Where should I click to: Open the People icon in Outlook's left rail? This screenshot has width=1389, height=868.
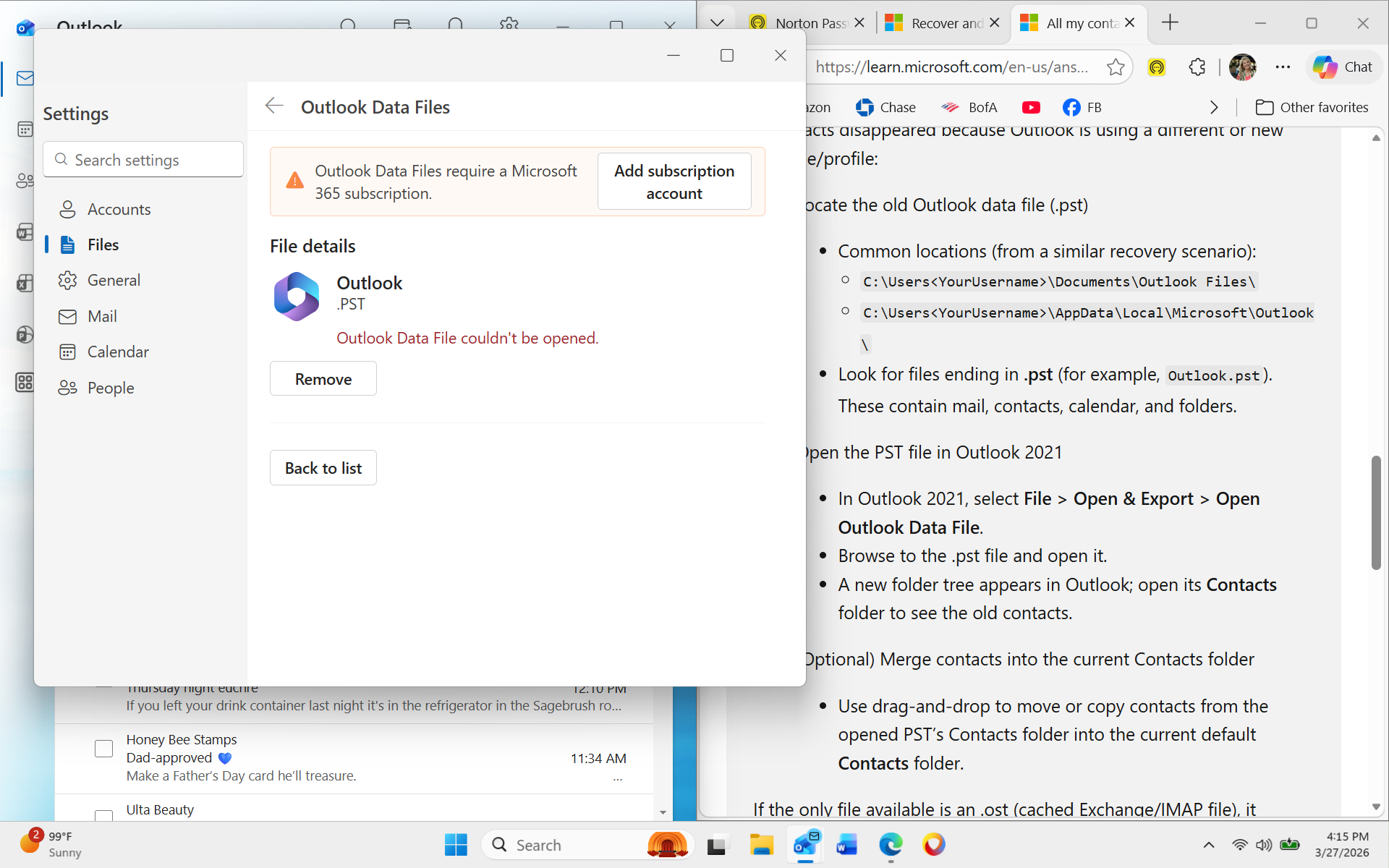pos(25,180)
